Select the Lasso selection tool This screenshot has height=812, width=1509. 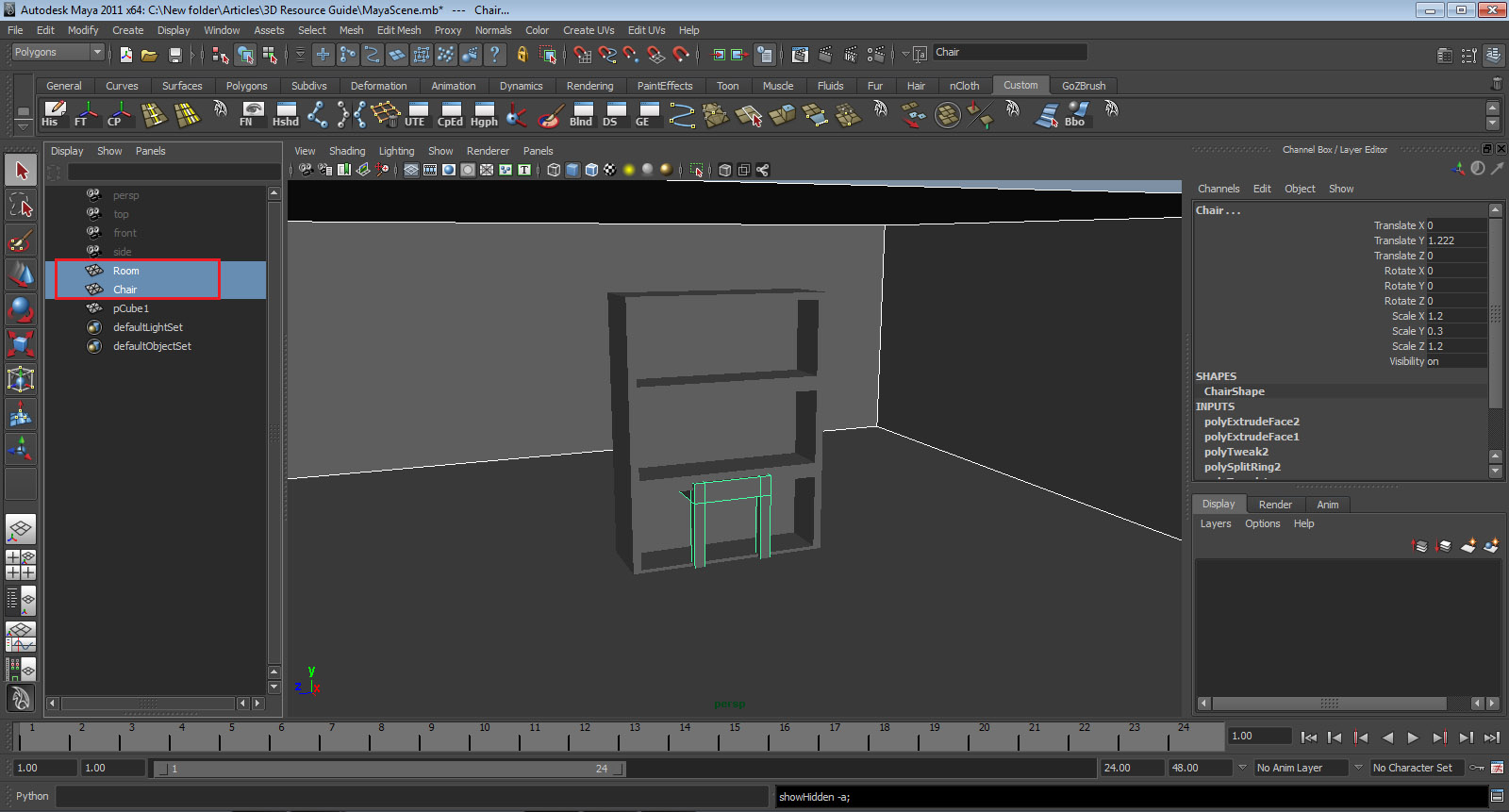click(x=21, y=206)
